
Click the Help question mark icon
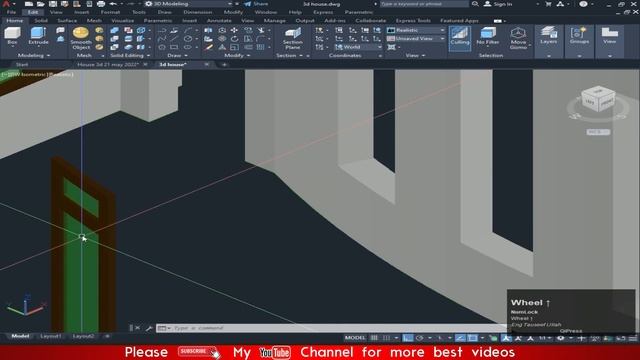[583, 4]
